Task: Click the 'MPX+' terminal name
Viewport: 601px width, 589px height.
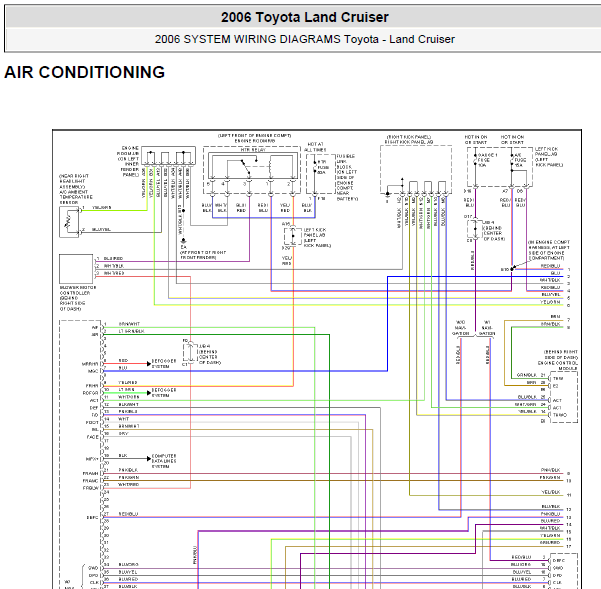Action: [92, 459]
